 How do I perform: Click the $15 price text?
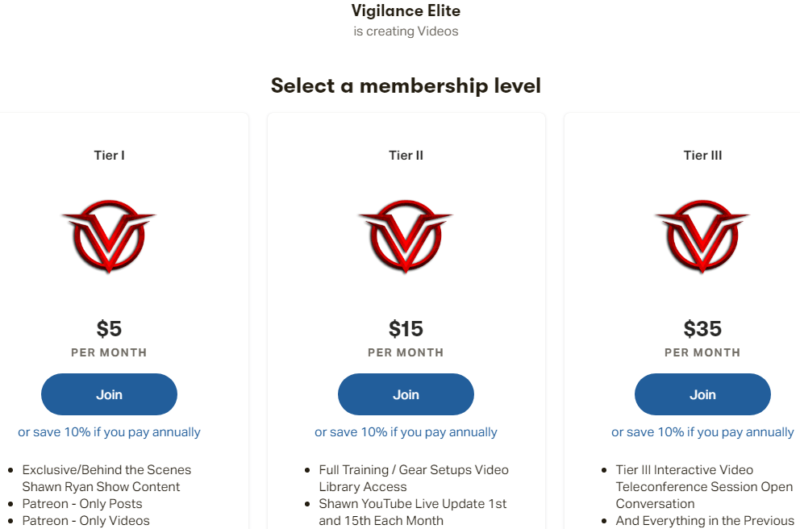click(x=406, y=329)
